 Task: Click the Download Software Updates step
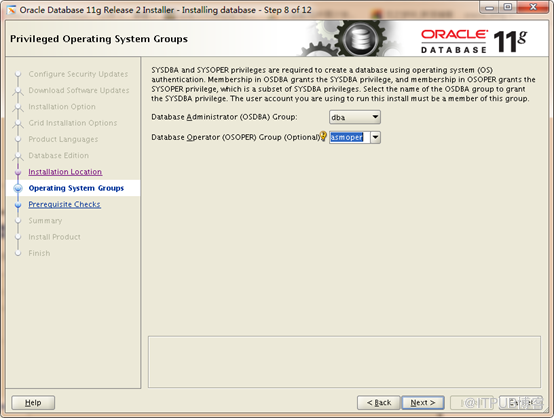point(79,90)
